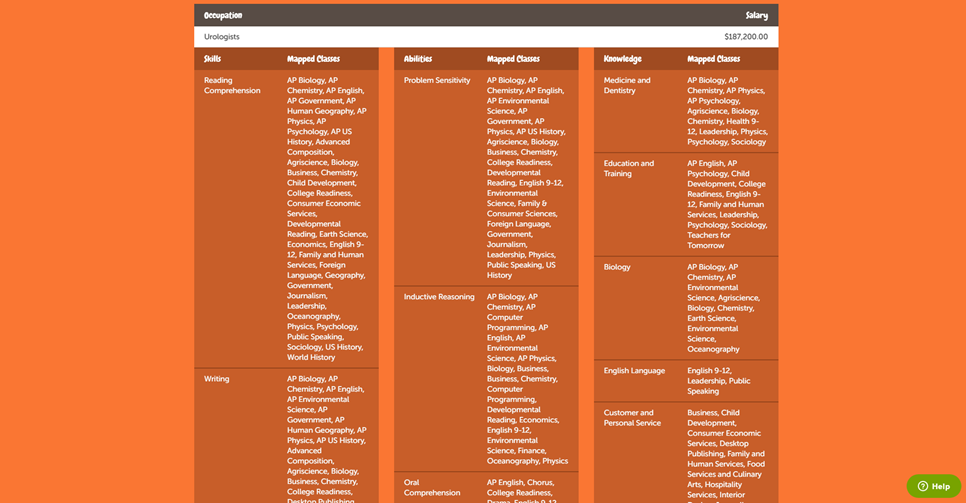Select the Oral Comprehension ability

coord(432,487)
